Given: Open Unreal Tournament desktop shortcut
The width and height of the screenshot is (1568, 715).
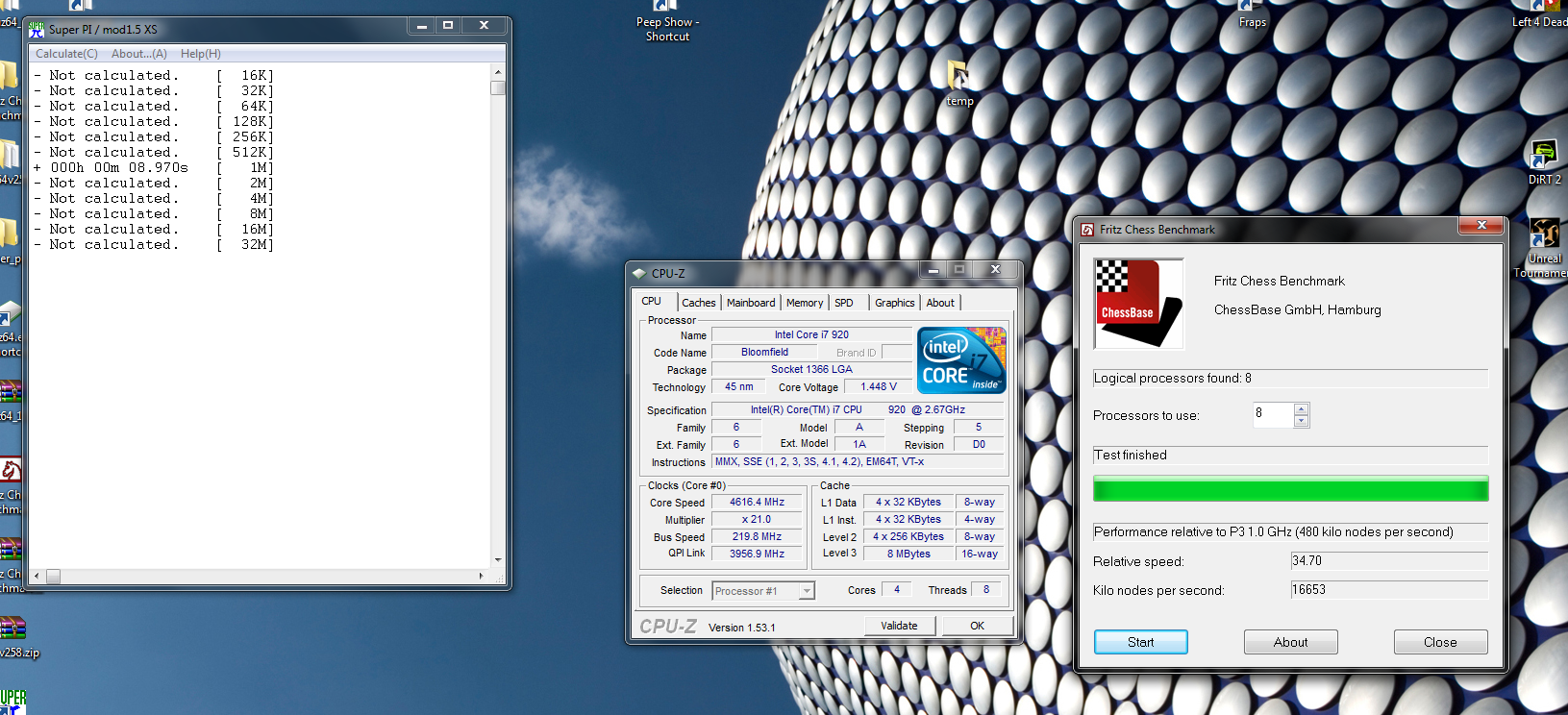Looking at the screenshot, I should [1544, 248].
